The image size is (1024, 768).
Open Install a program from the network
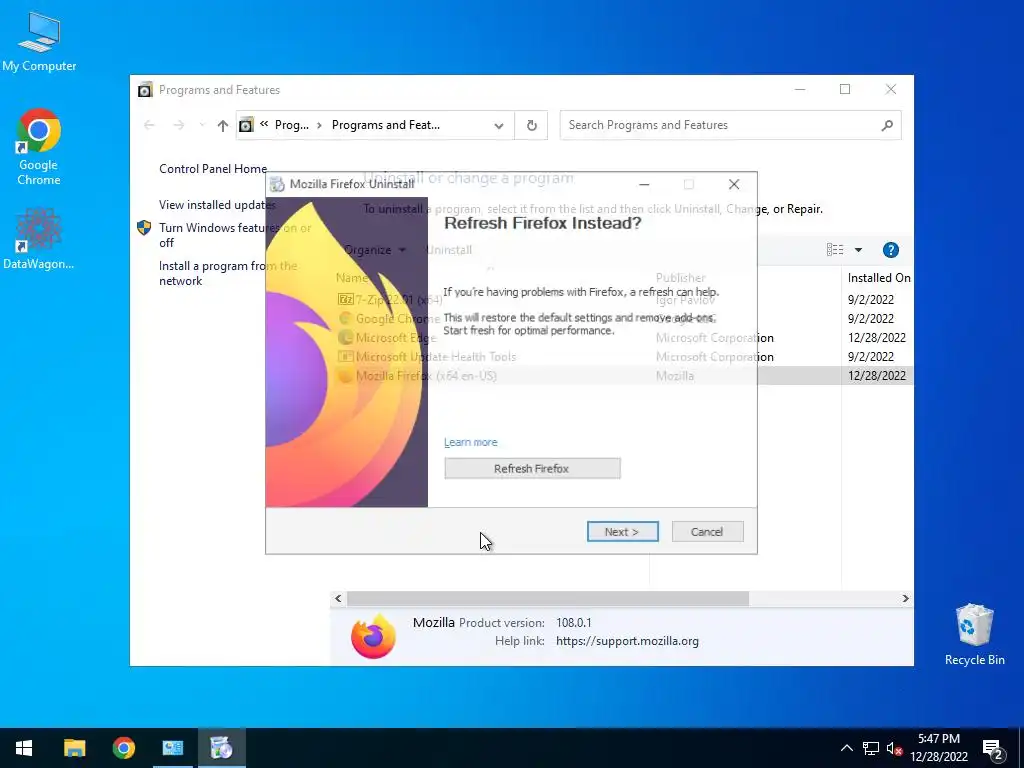pyautogui.click(x=228, y=273)
